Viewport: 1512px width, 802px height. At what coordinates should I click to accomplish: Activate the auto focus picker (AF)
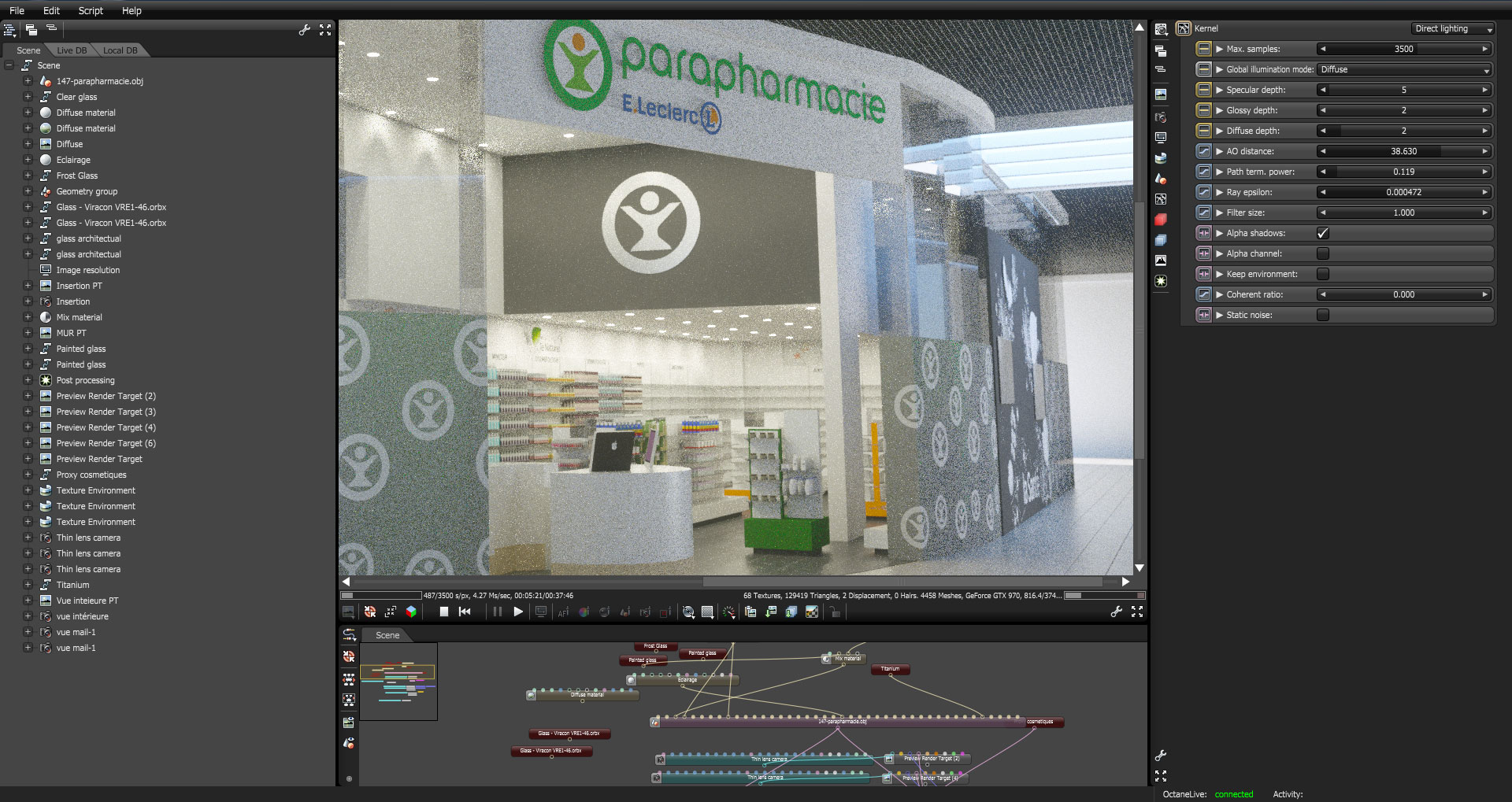point(564,612)
